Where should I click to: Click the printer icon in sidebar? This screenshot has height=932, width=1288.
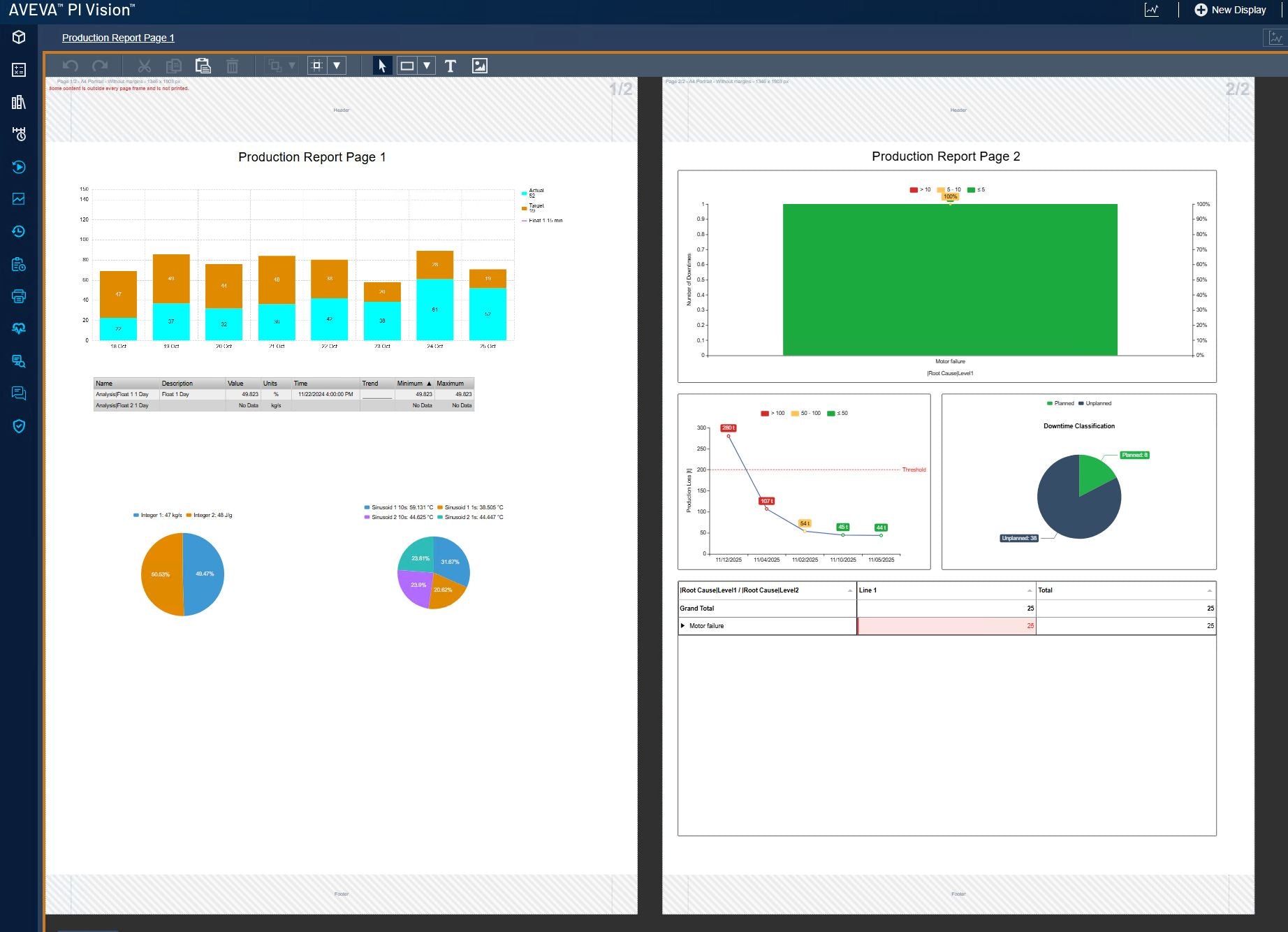click(19, 296)
